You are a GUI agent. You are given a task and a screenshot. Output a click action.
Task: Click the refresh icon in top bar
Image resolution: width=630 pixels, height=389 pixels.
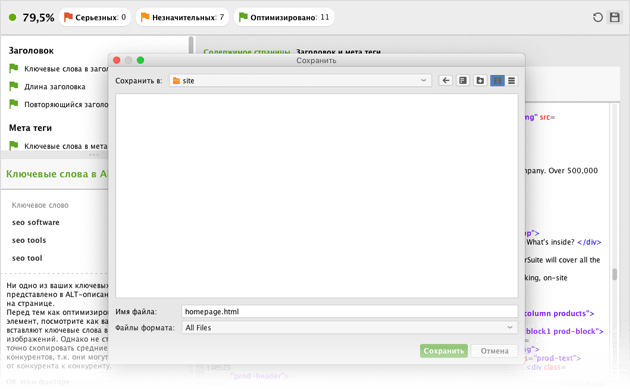coord(597,17)
